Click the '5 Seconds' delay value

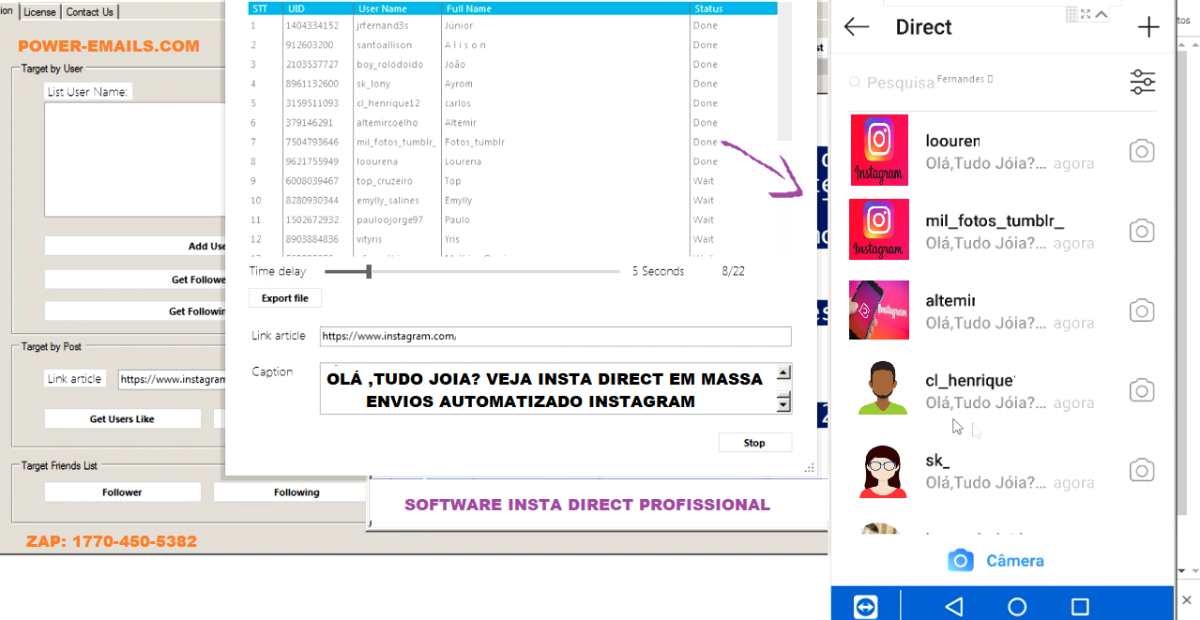[658, 271]
